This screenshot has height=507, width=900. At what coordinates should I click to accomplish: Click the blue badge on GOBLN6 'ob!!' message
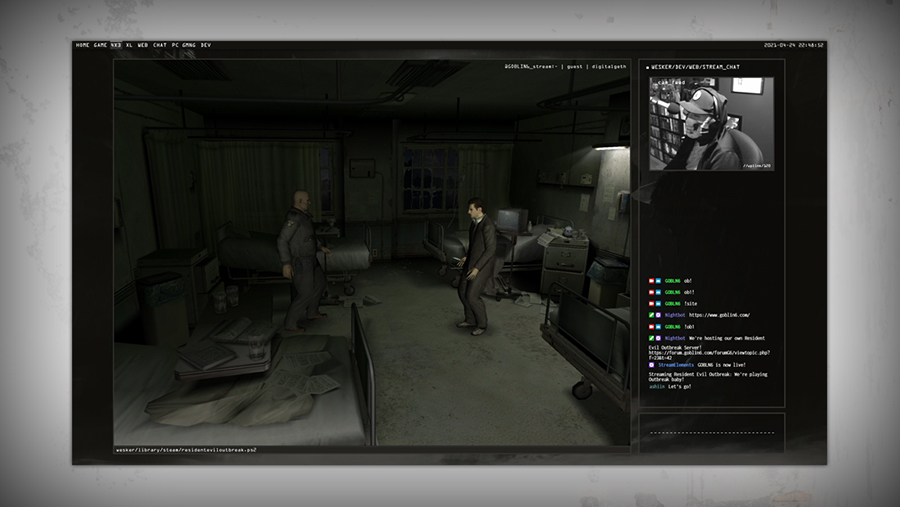[658, 292]
